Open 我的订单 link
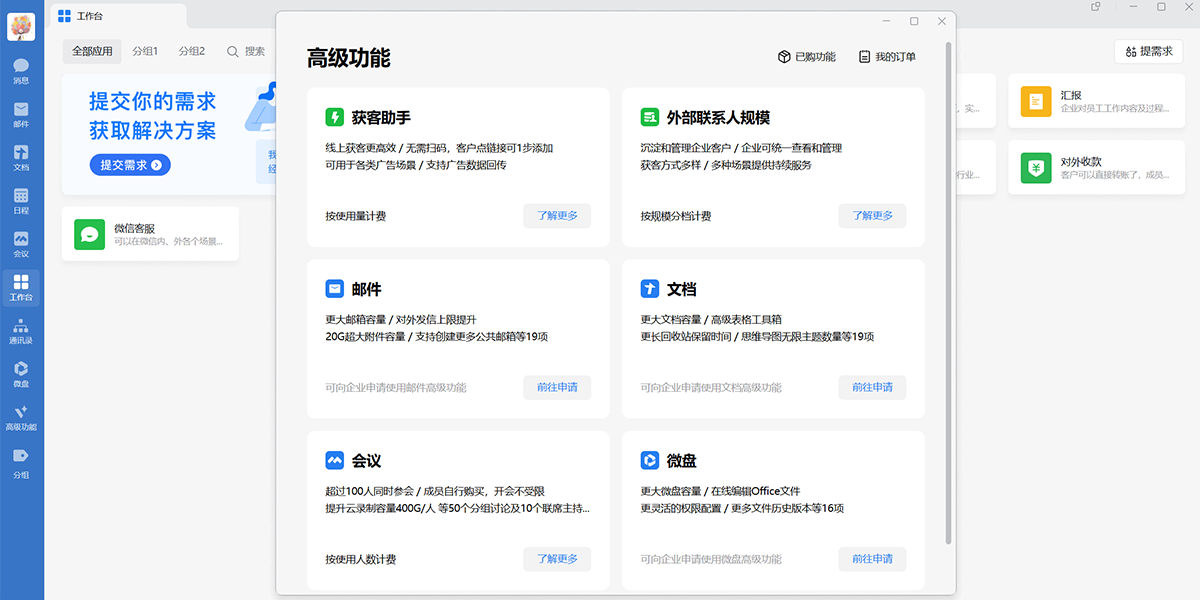 point(886,57)
